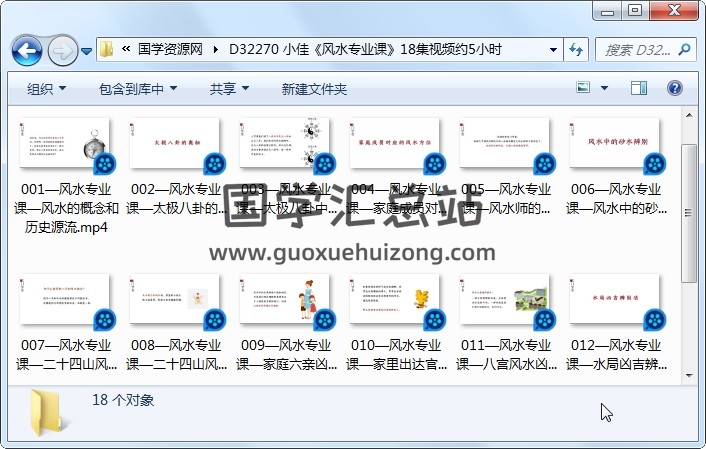The image size is (706, 449).
Task: Open the 共享 menu
Action: tap(229, 89)
